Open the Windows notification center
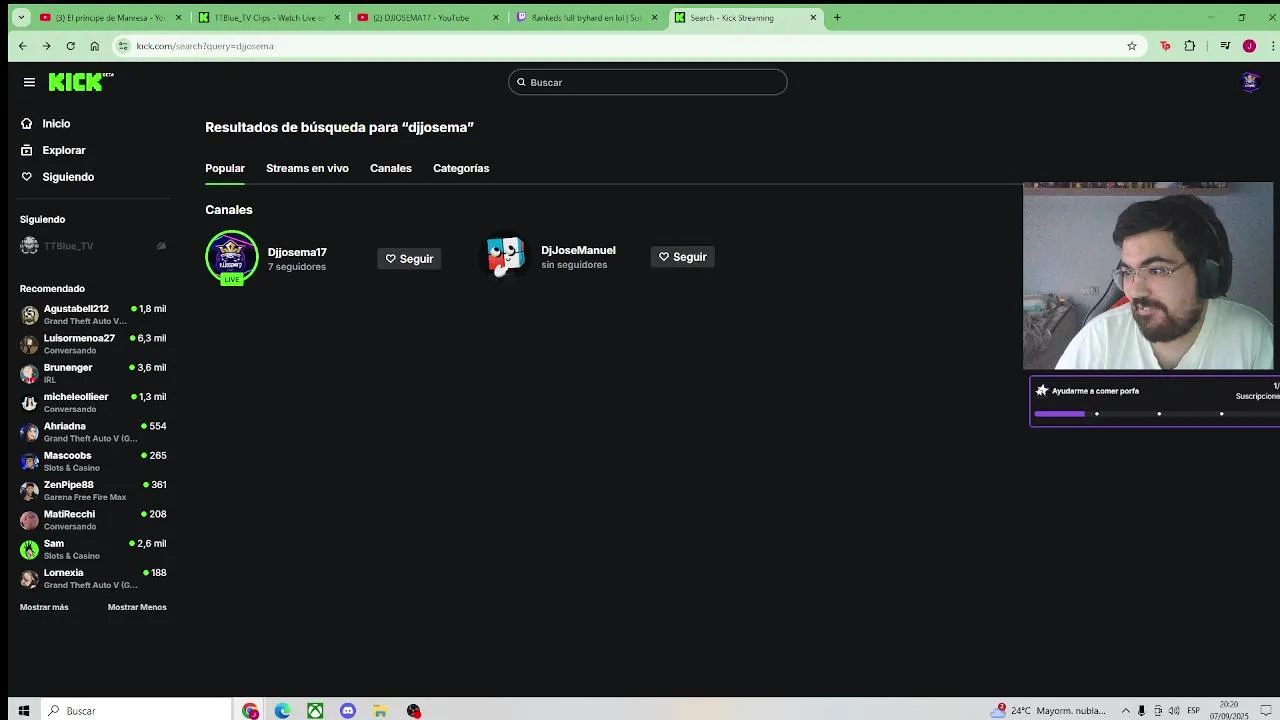The width and height of the screenshot is (1280, 720). click(x=1266, y=711)
